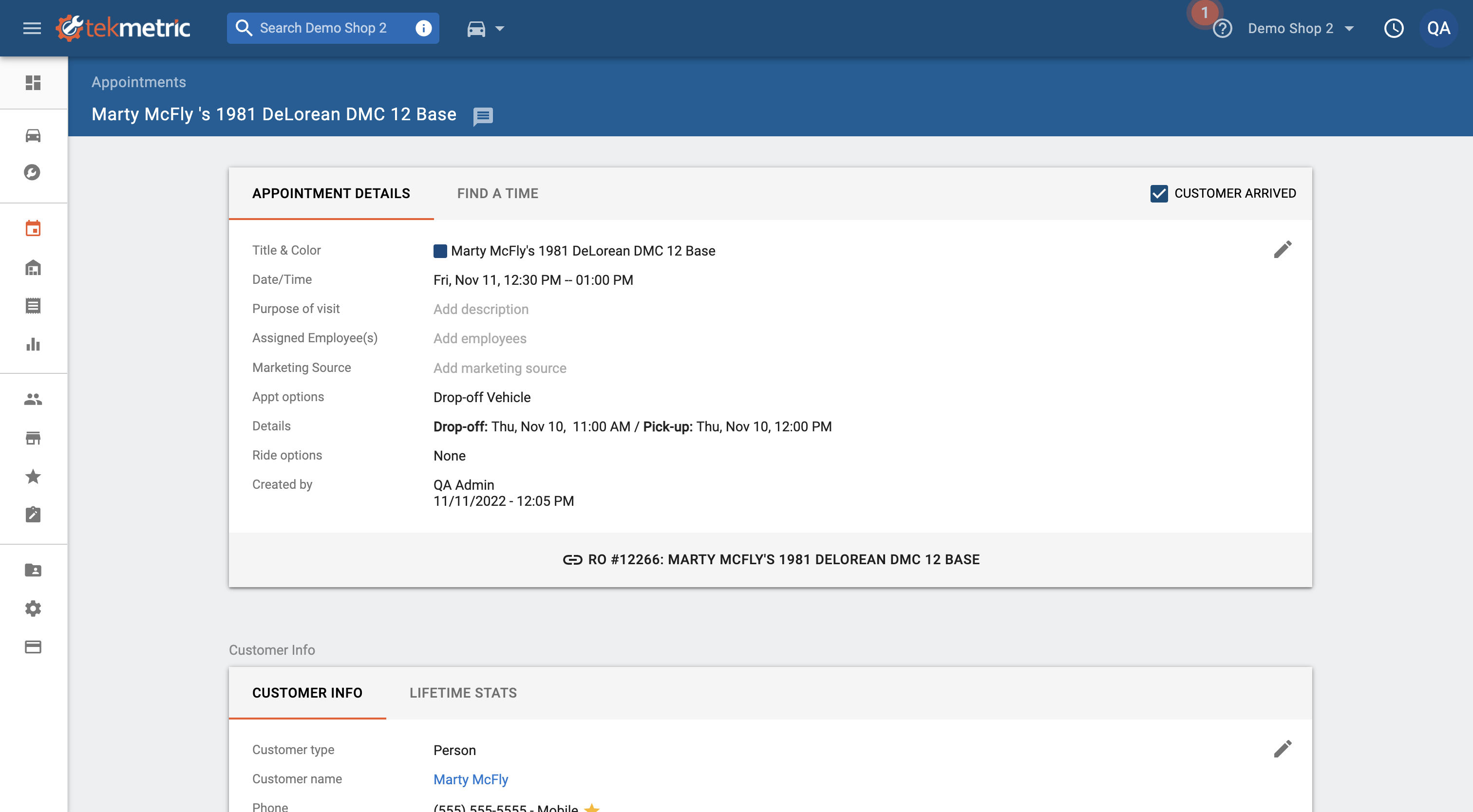The width and height of the screenshot is (1473, 812).
Task: Open the vehicle quick-add car icon
Action: 476,29
